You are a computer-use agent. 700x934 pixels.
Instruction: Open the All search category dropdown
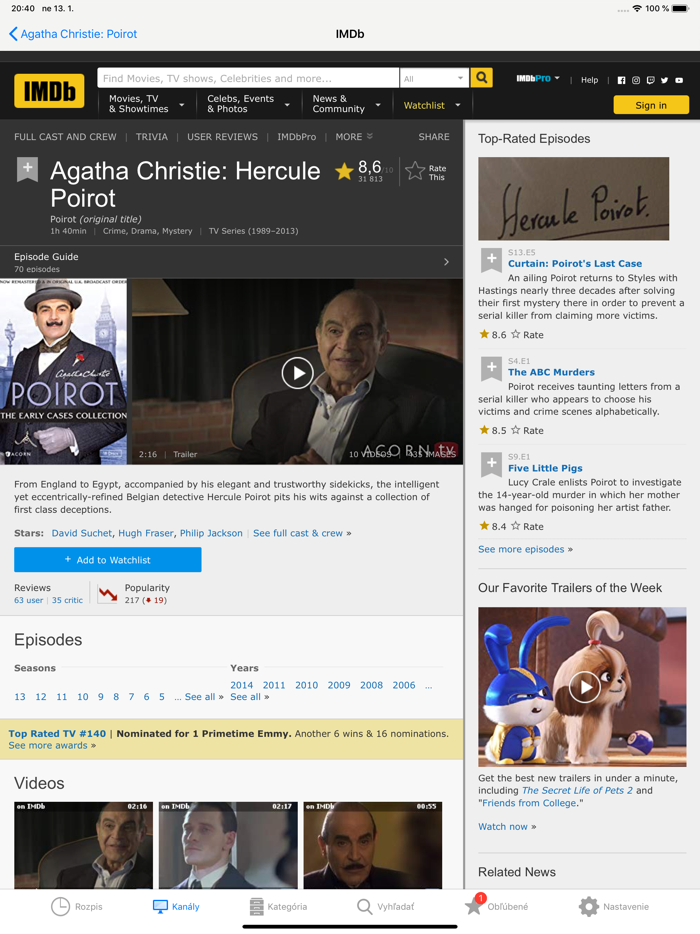(434, 78)
